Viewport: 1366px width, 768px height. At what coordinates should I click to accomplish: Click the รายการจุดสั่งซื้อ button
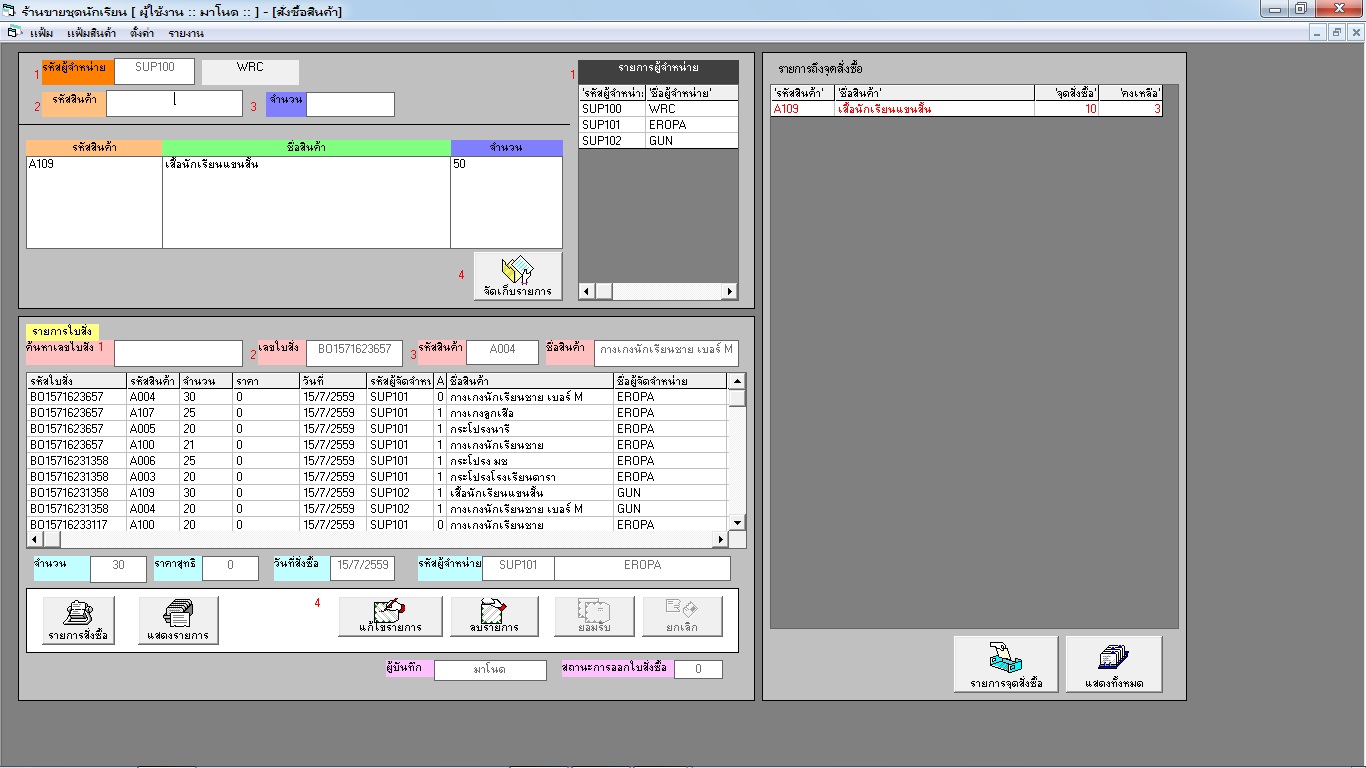click(x=1006, y=664)
